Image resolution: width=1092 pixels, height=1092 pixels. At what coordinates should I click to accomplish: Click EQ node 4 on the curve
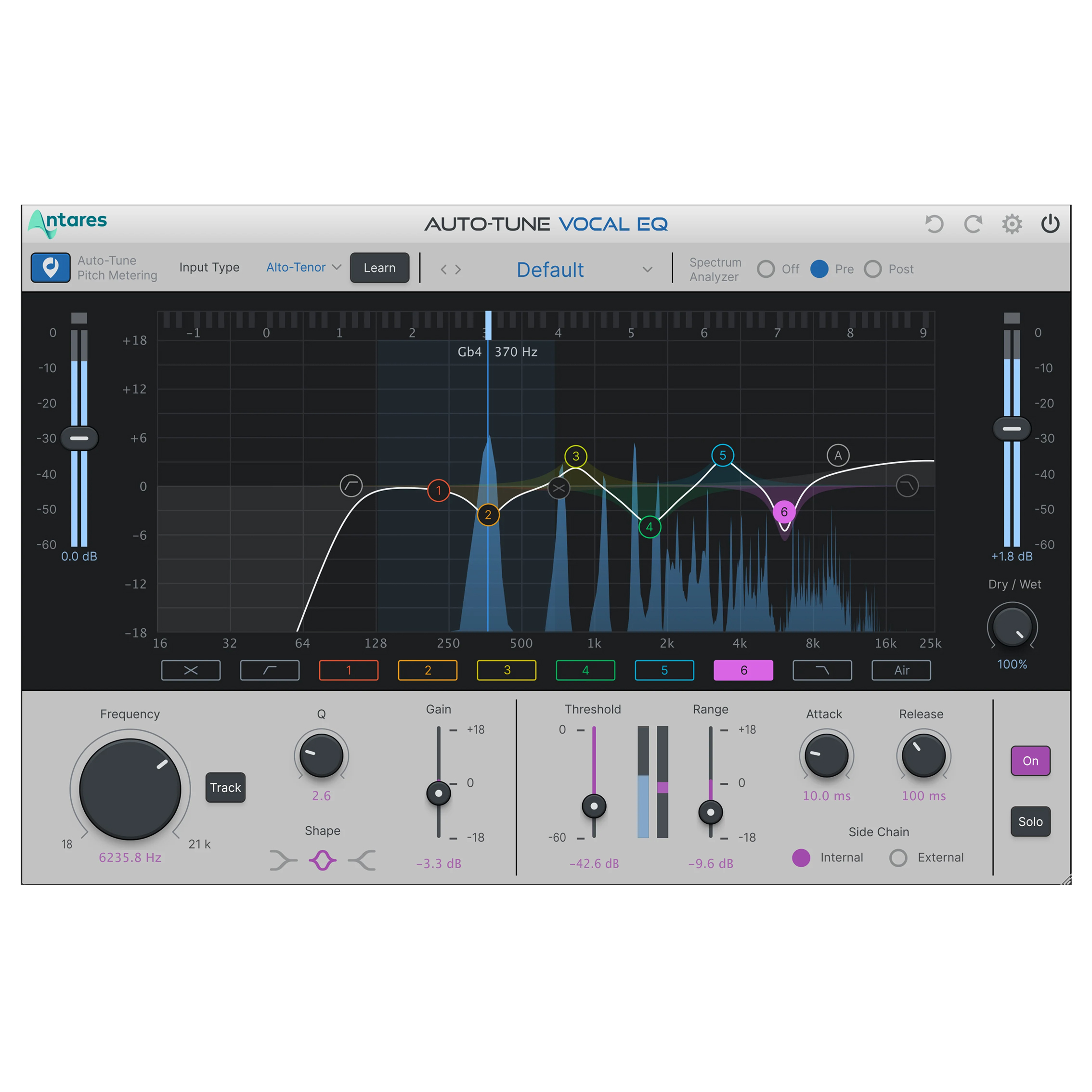[x=650, y=527]
